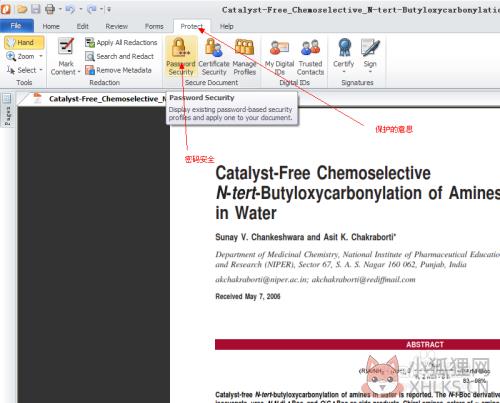Open Manage Profiles in Secure Document

[x=244, y=57]
